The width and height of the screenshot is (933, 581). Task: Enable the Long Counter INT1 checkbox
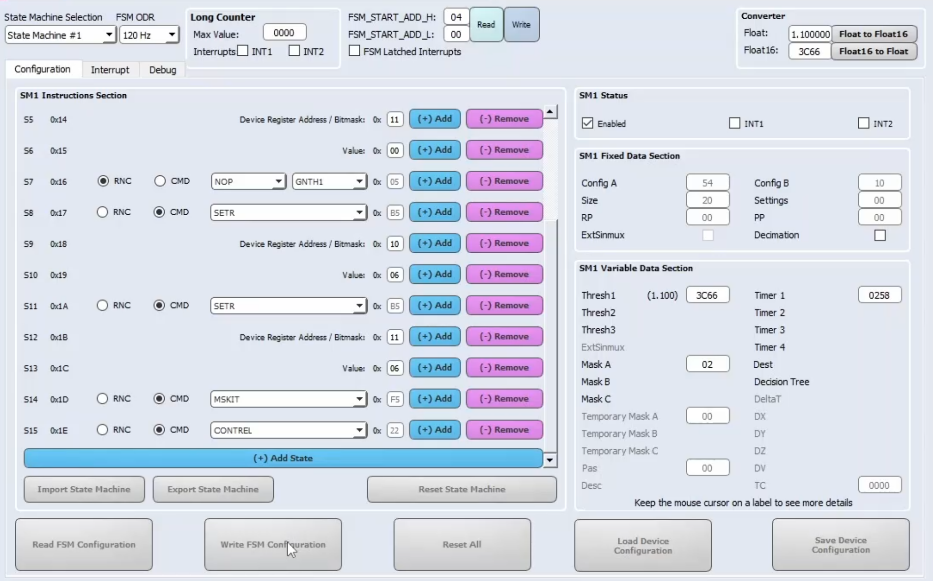[x=243, y=51]
